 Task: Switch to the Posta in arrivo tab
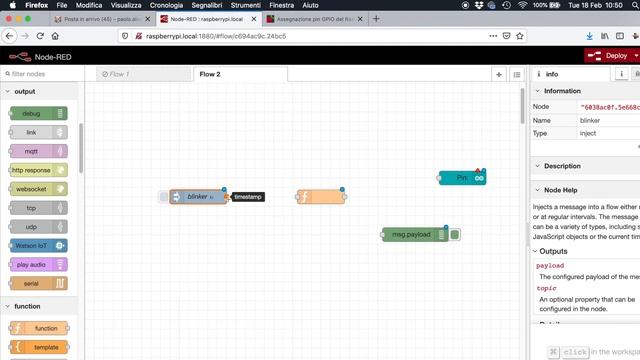tap(103, 19)
